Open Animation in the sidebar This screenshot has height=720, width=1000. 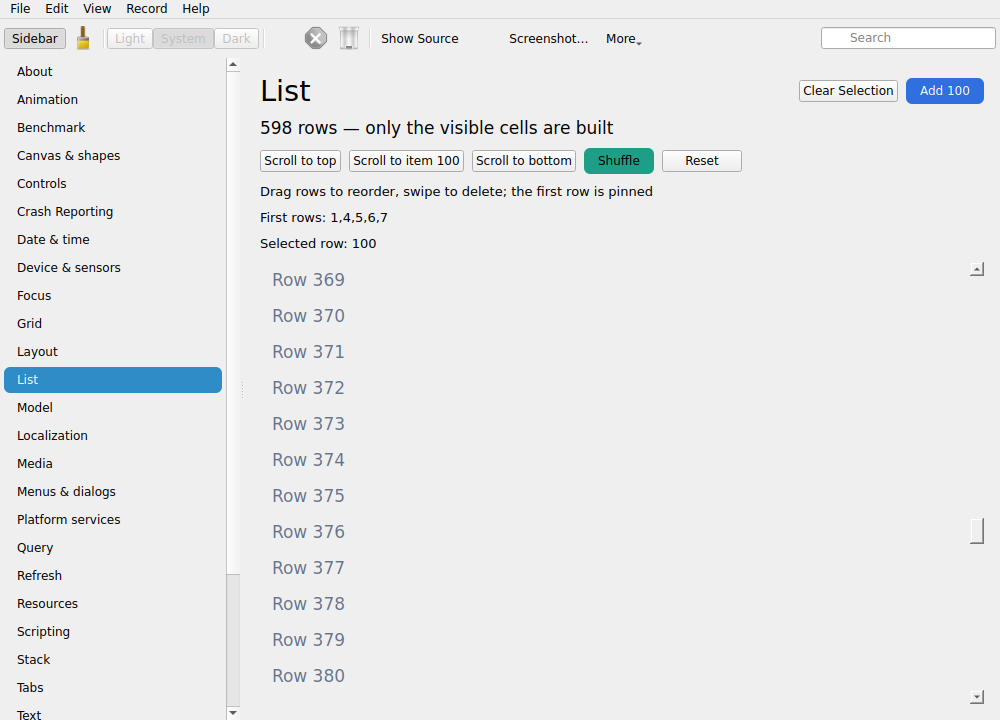point(113,99)
